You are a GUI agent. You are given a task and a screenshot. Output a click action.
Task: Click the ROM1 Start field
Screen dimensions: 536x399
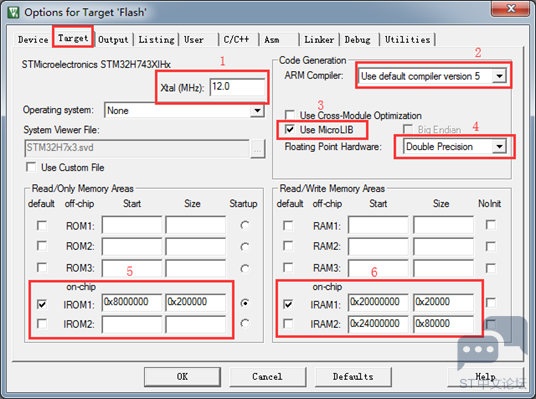point(132,225)
